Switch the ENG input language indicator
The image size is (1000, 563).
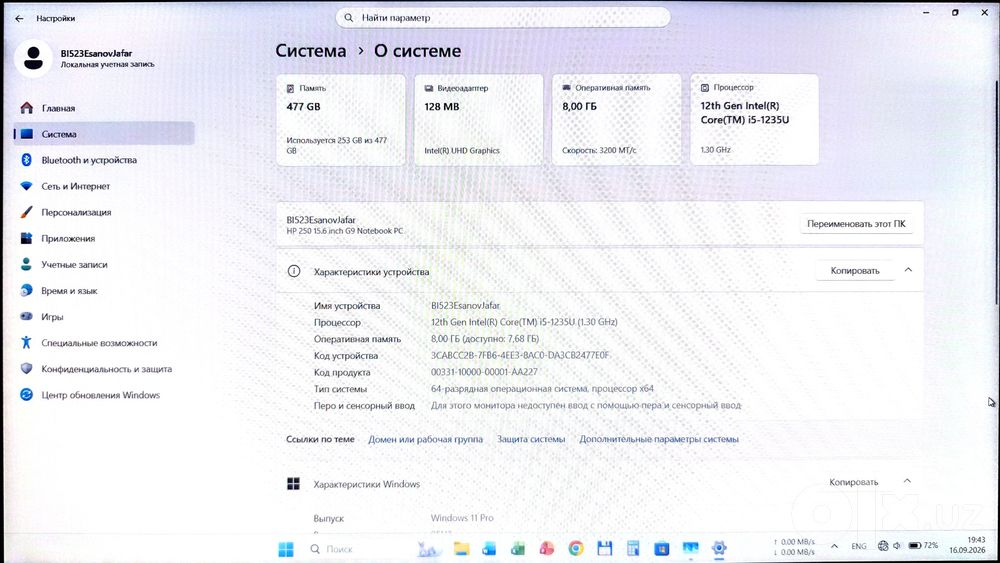pos(859,546)
